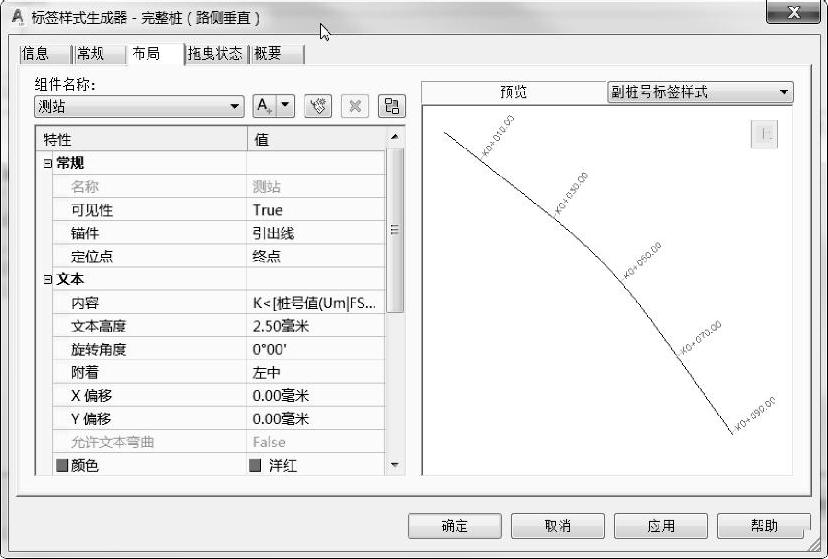
Task: Click the scrollbar down arrow
Action: point(395,465)
